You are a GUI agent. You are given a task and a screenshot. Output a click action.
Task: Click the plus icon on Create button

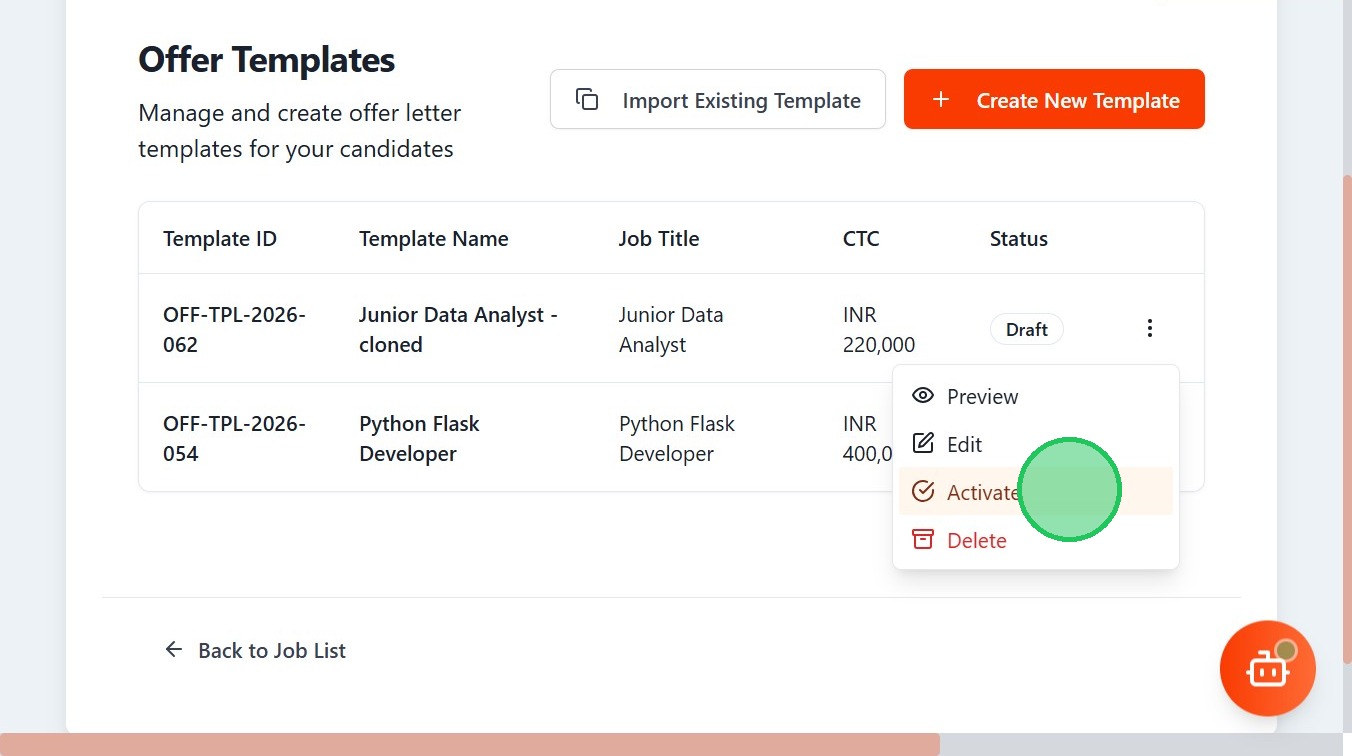click(x=940, y=100)
